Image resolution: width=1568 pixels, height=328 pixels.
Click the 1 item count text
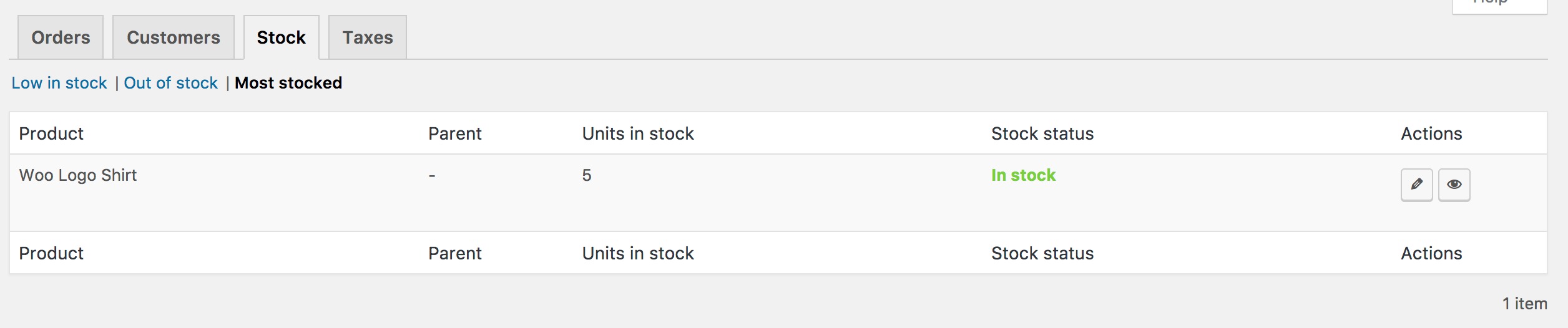click(1524, 304)
